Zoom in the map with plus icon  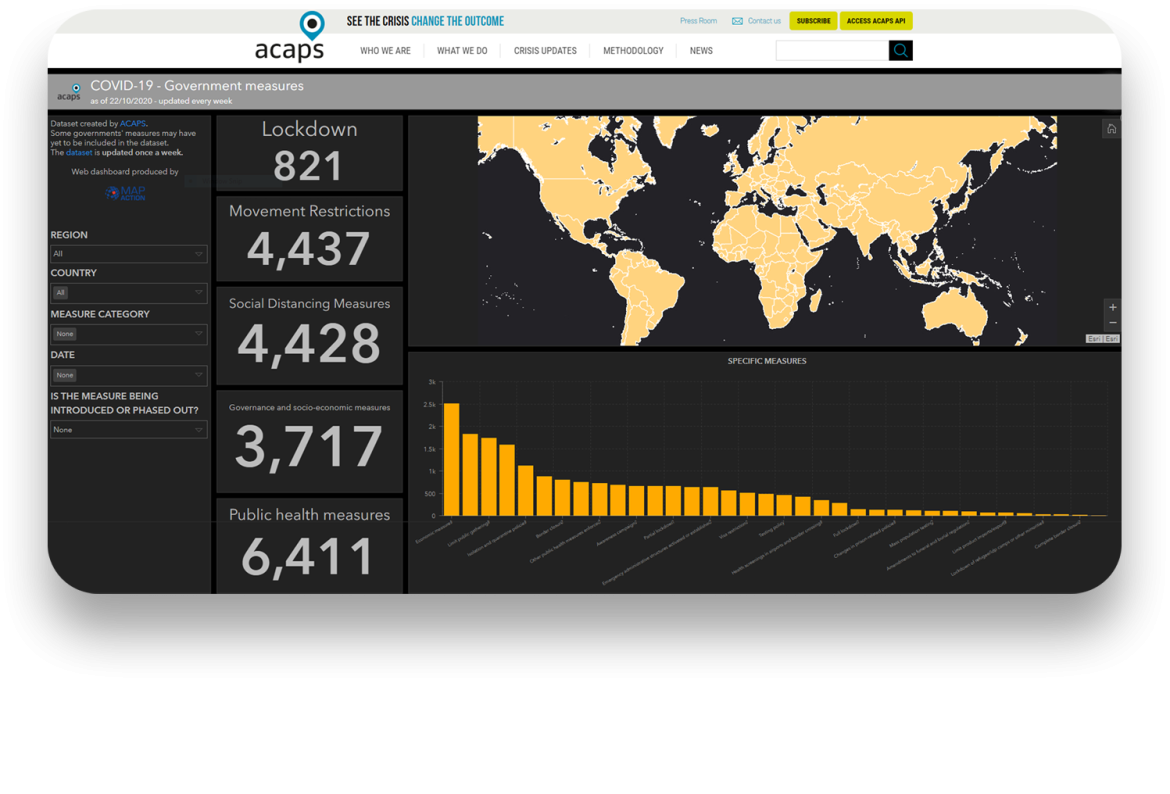pos(1112,308)
